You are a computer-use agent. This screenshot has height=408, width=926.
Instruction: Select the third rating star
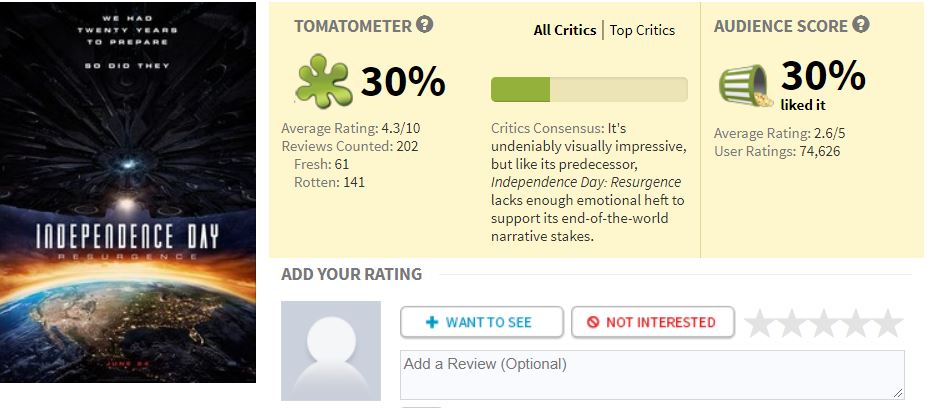pyautogui.click(x=823, y=323)
